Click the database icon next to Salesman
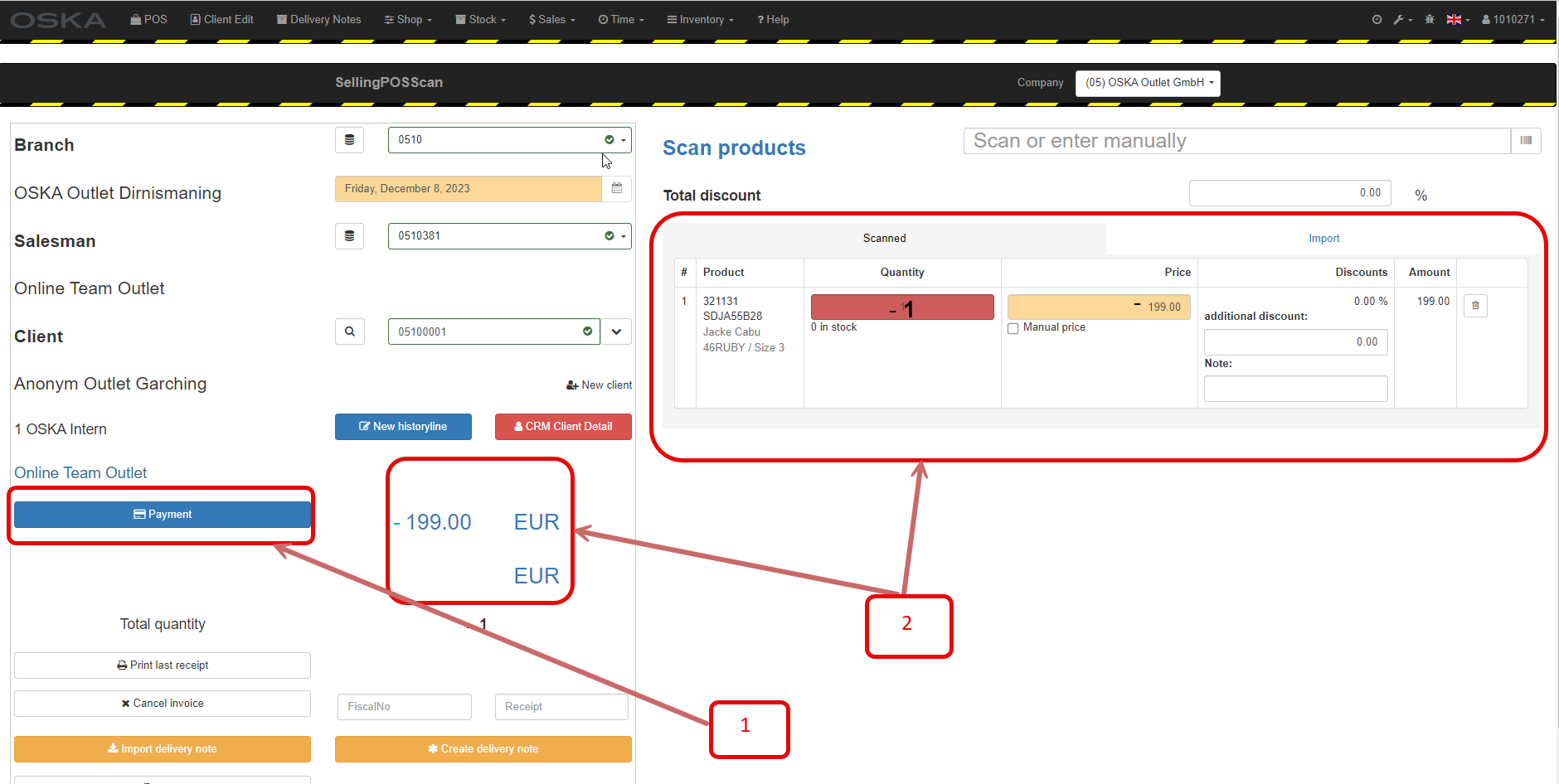The width and height of the screenshot is (1559, 784). tap(350, 236)
